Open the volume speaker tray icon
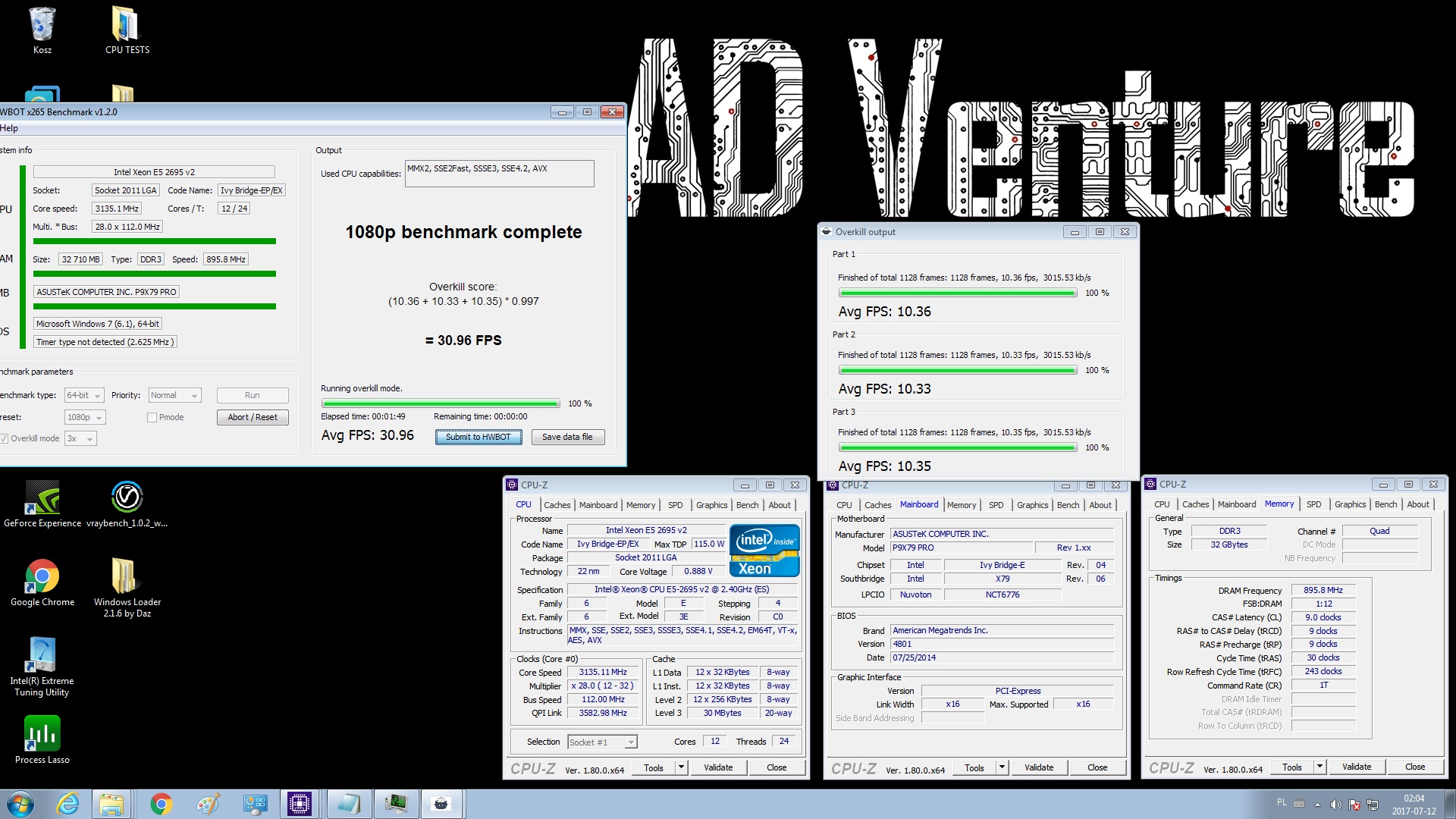Viewport: 1456px width, 819px height. [x=1335, y=805]
